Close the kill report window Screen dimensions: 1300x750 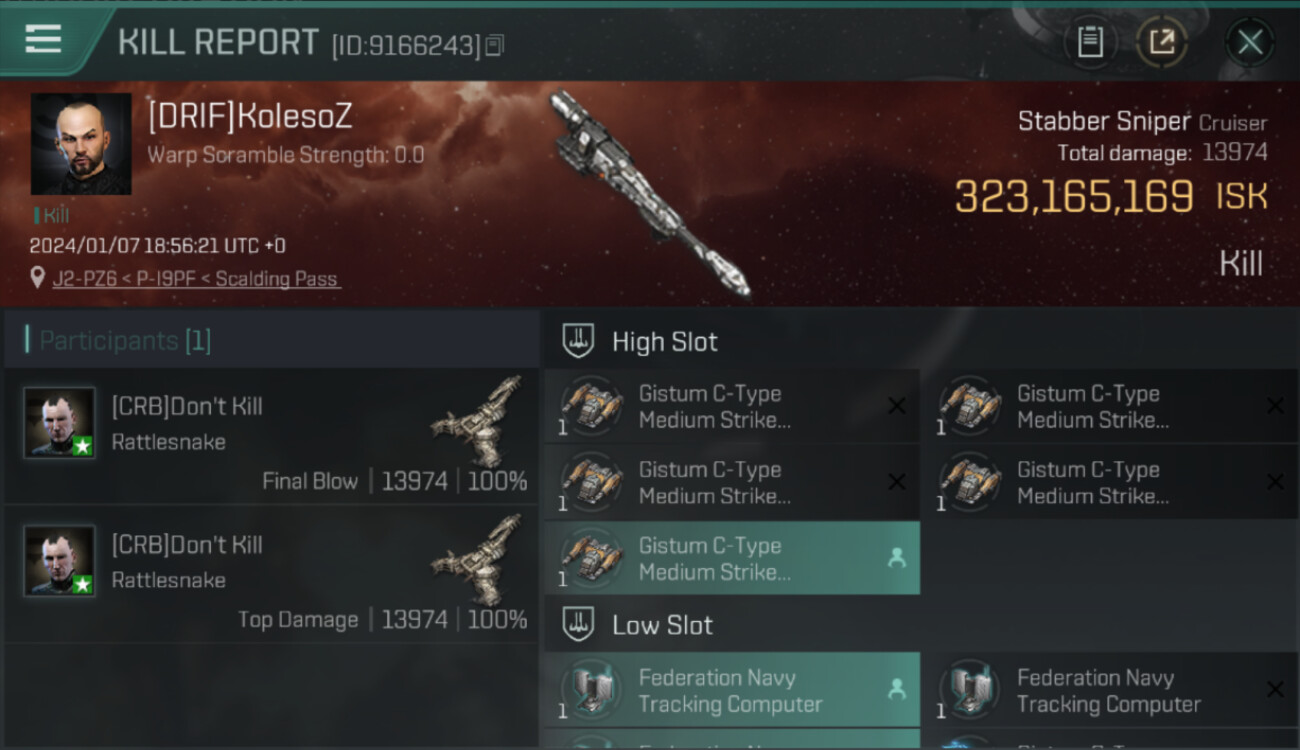click(1250, 42)
